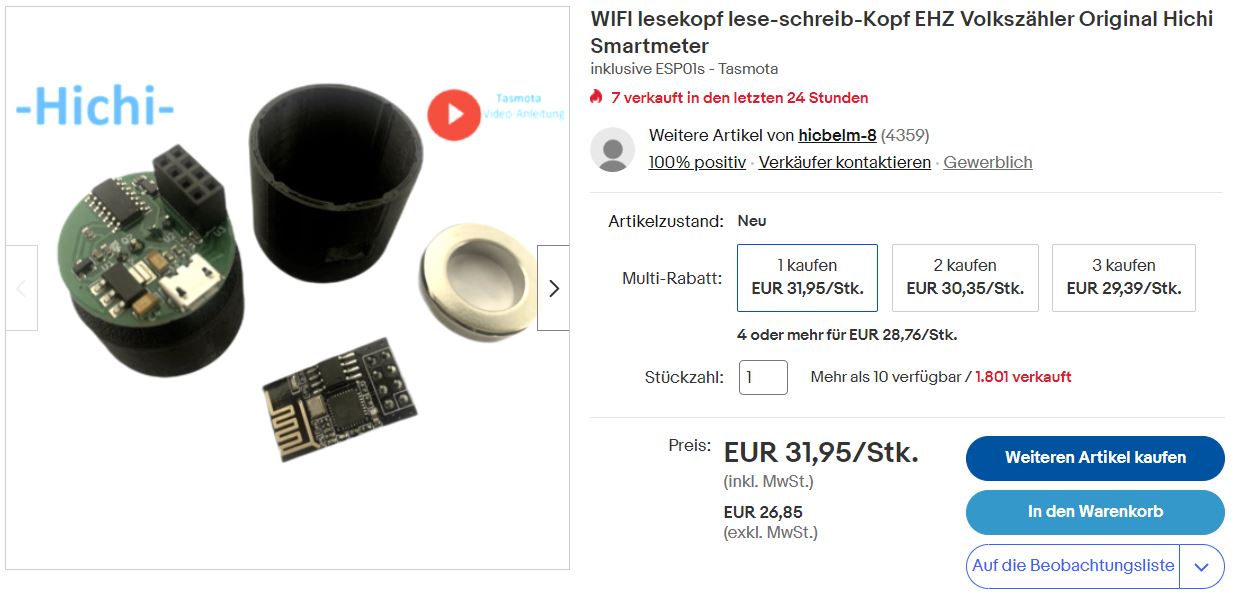Open the 100% positiv feedback link
This screenshot has width=1233, height=599.
(697, 162)
